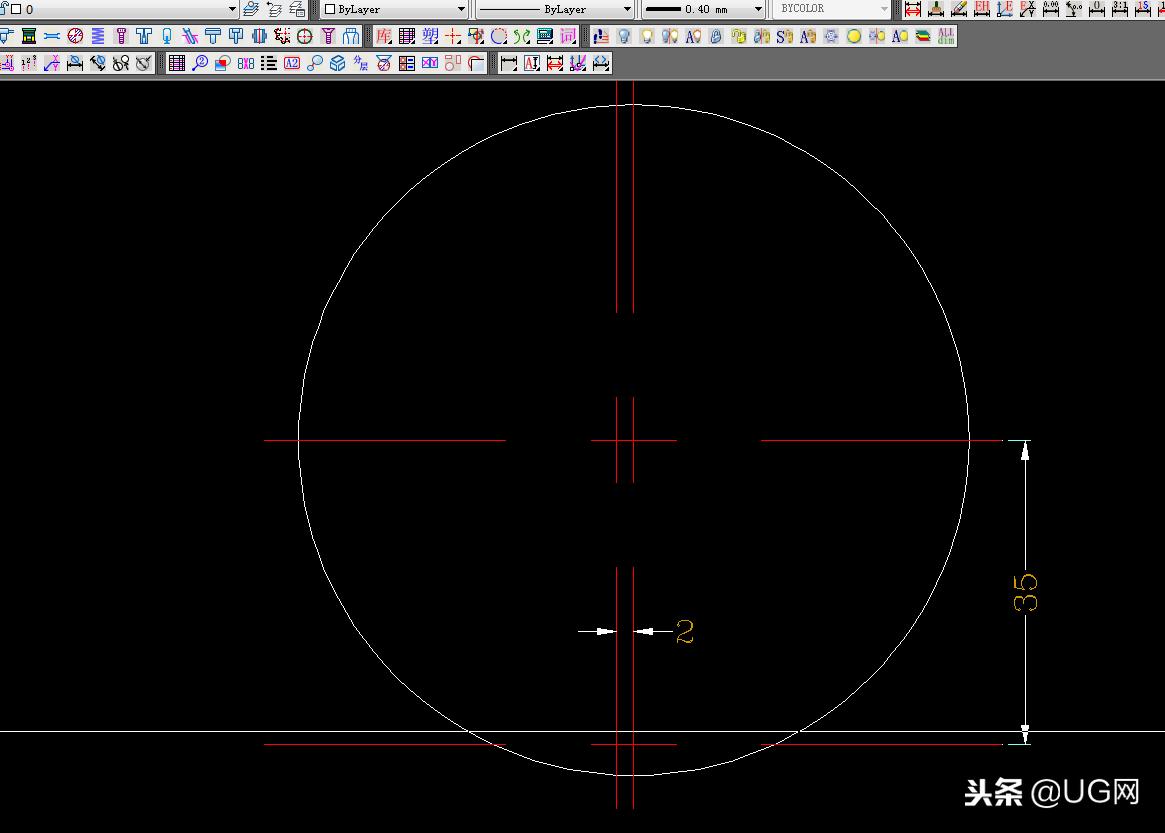The width and height of the screenshot is (1165, 833).
Task: Expand the 0.40 mm lineweight dropdown
Action: pos(756,9)
